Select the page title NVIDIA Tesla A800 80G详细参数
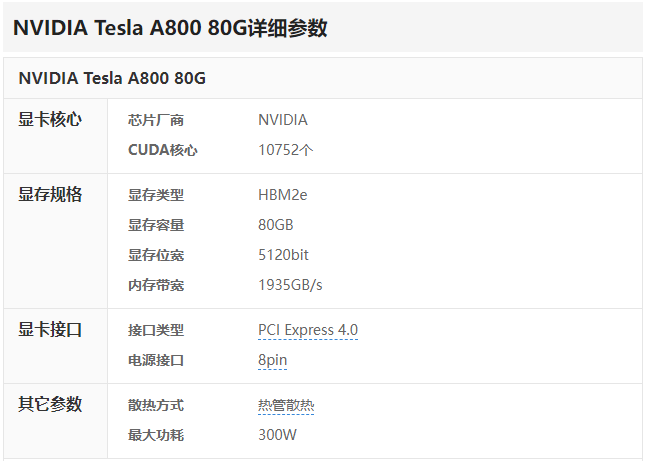645x461 pixels. click(170, 28)
